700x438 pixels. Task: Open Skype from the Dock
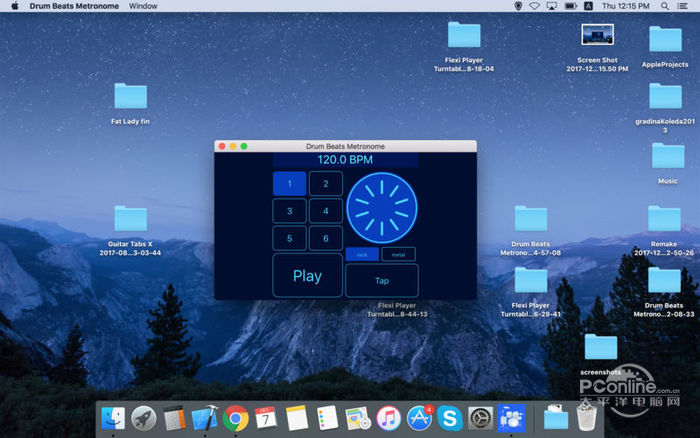pyautogui.click(x=450, y=418)
